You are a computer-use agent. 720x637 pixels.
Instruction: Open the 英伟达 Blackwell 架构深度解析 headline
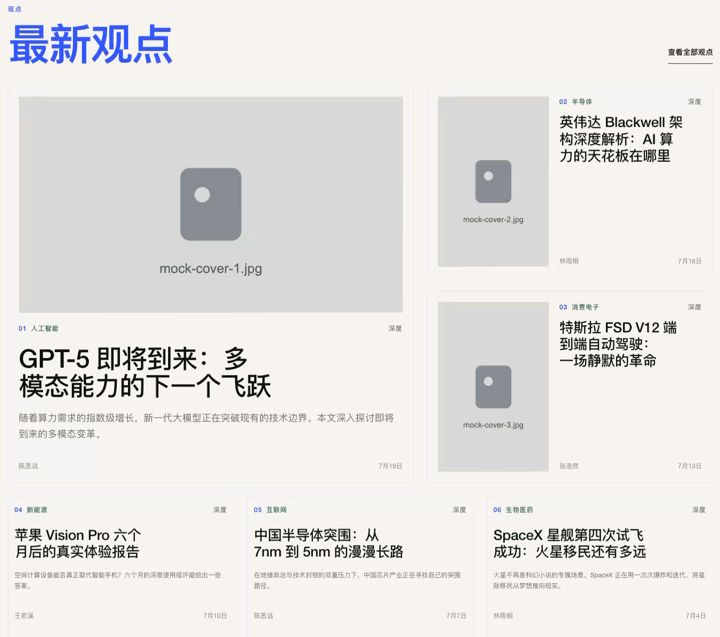pos(620,139)
